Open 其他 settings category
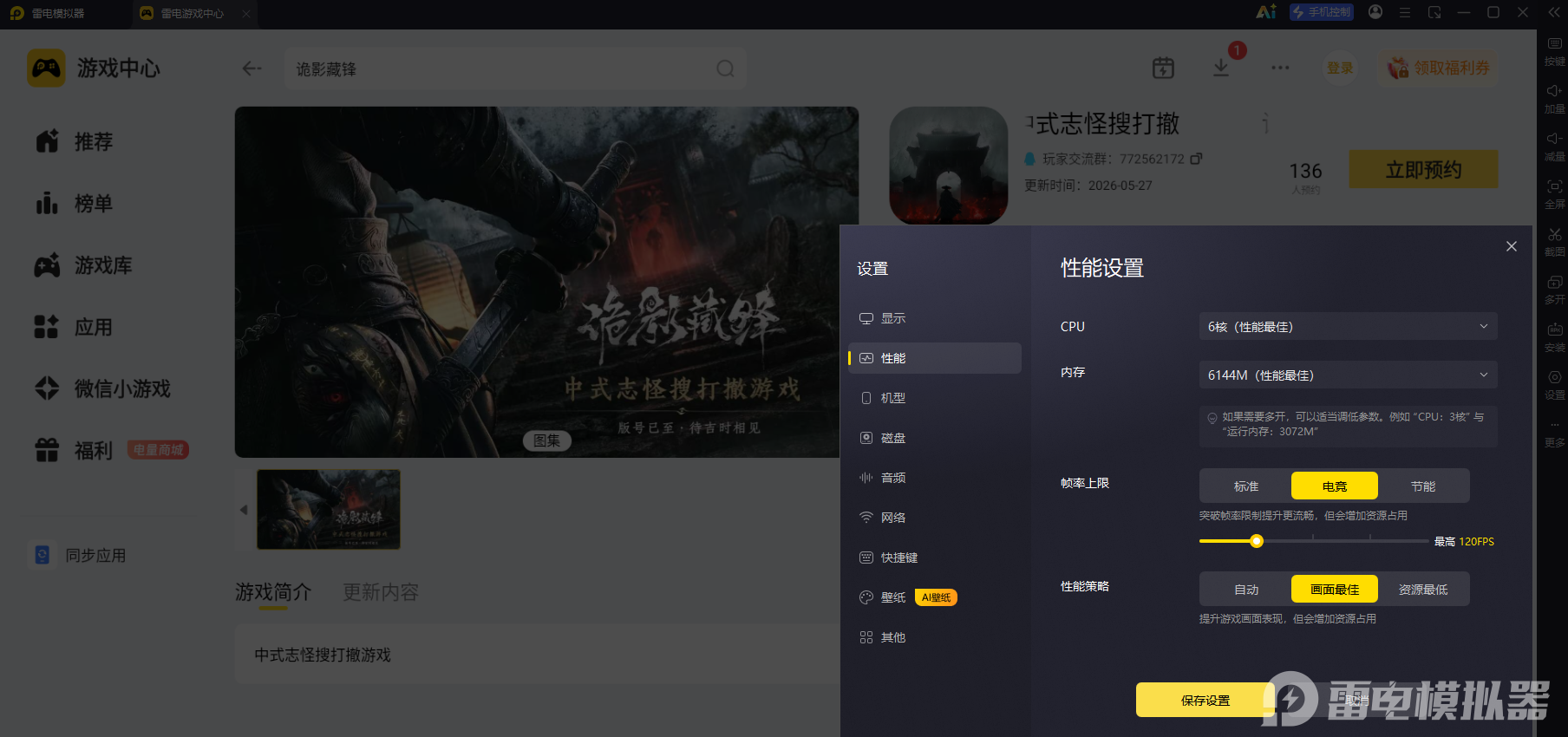 (x=935, y=637)
